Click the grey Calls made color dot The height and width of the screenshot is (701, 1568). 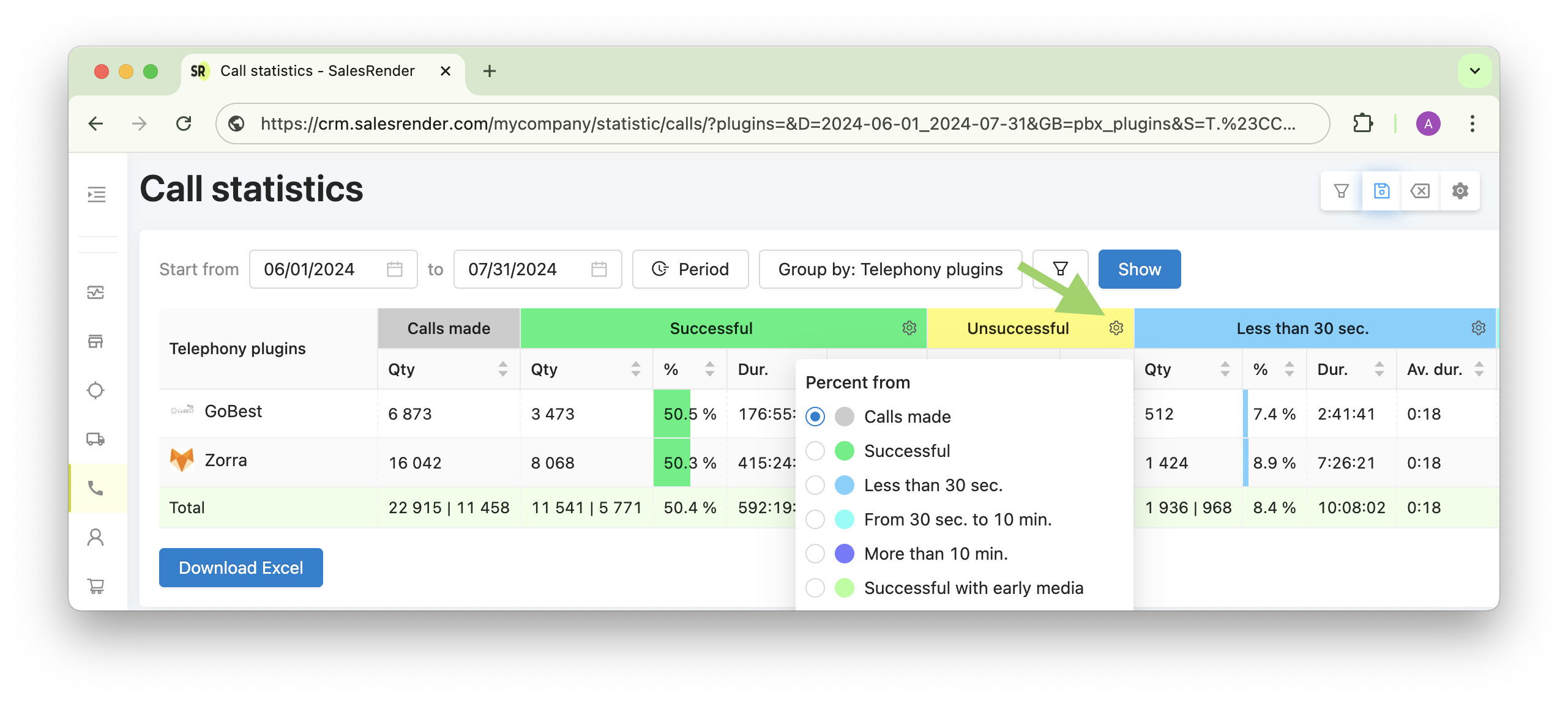pyautogui.click(x=845, y=417)
